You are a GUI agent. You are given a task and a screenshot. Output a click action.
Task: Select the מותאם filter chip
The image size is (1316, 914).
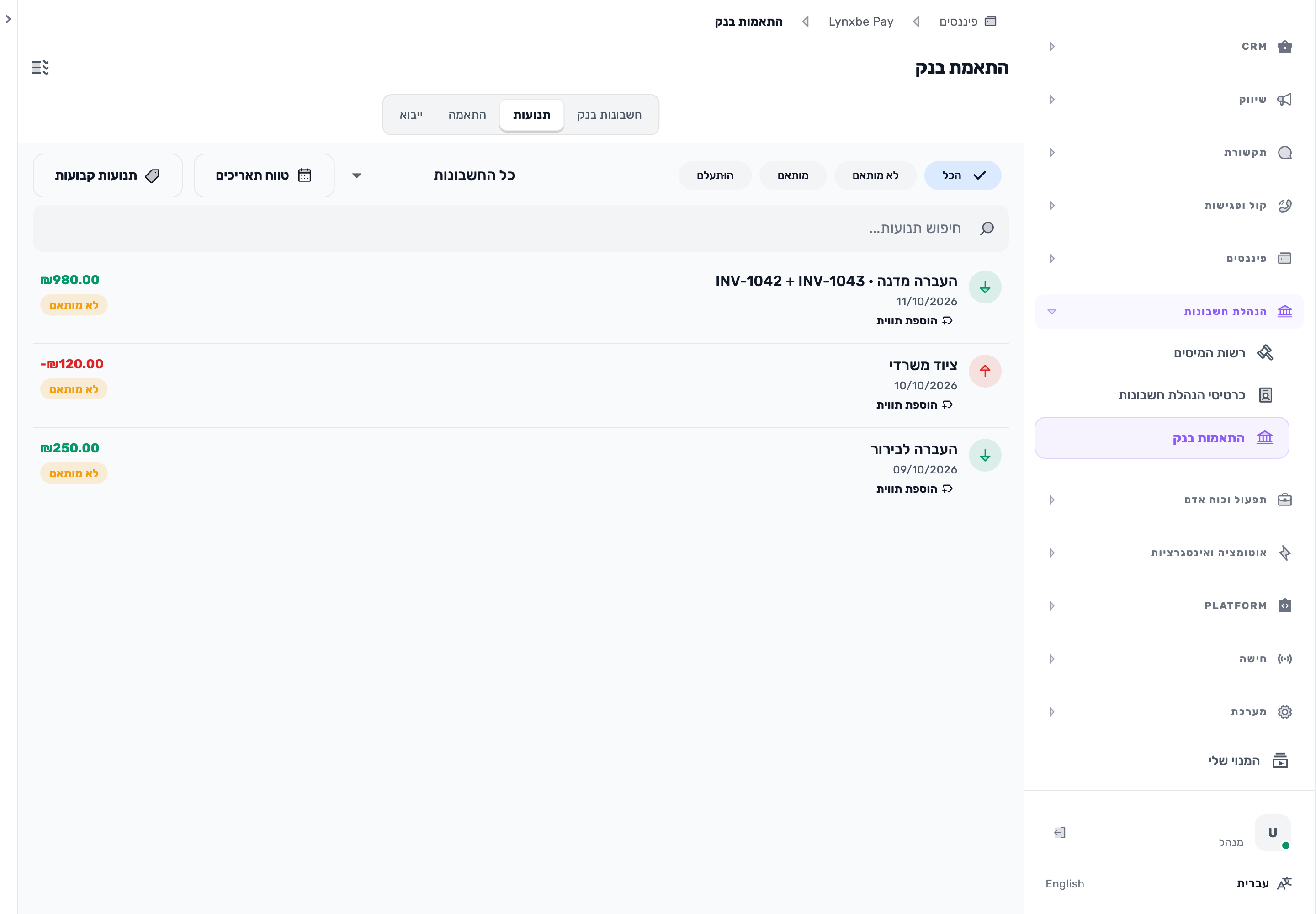793,175
